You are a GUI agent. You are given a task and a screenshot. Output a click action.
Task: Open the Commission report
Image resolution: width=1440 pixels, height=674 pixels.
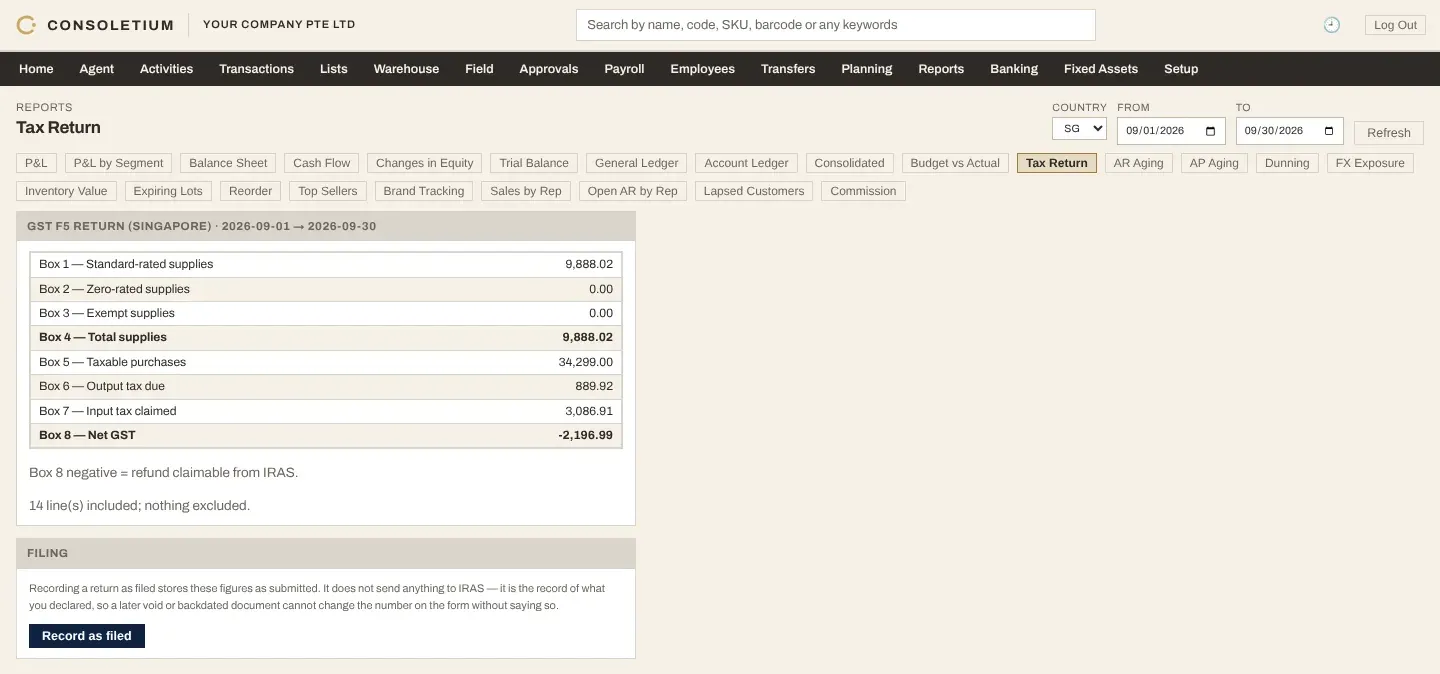863,191
